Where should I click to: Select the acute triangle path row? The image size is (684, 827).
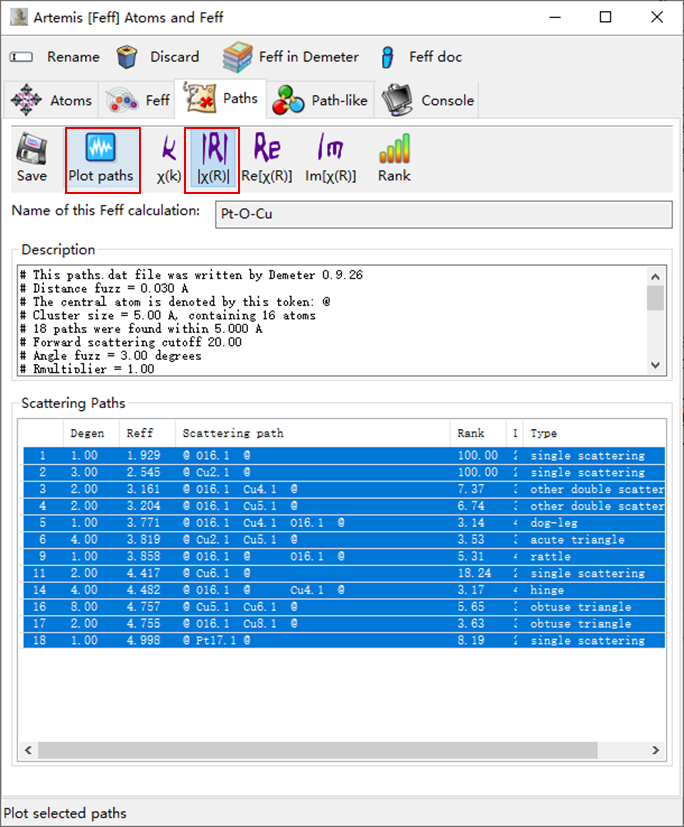point(344,540)
